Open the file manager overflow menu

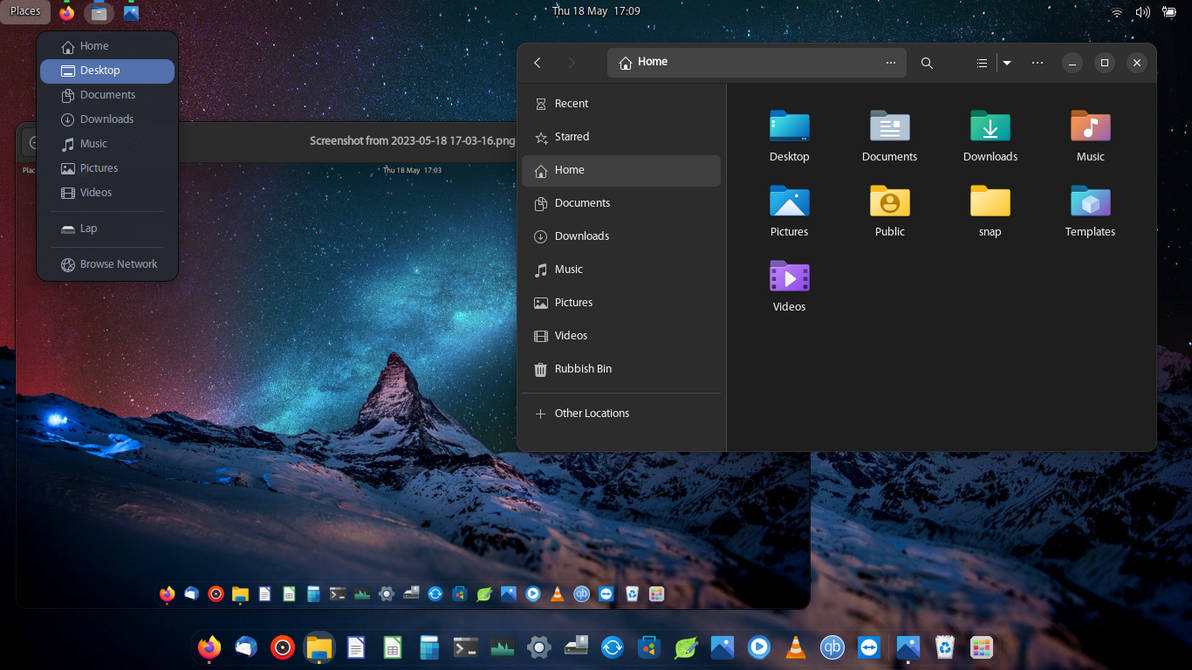pos(1036,62)
